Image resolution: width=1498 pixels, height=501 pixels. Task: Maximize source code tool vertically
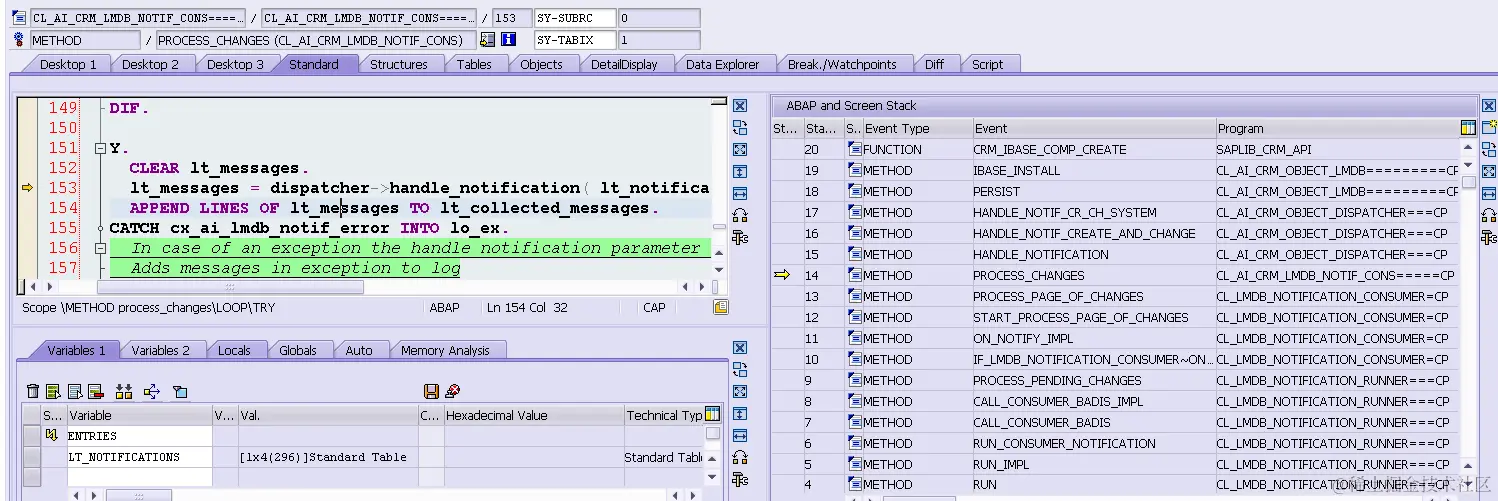click(740, 171)
